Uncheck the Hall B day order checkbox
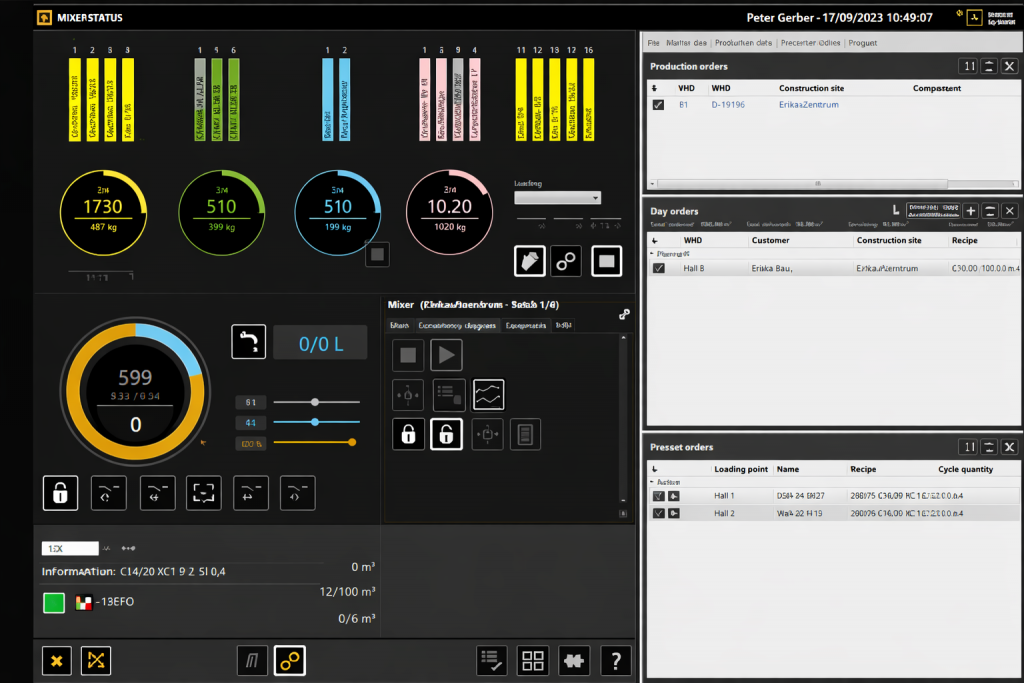The image size is (1024, 683). pyautogui.click(x=658, y=268)
